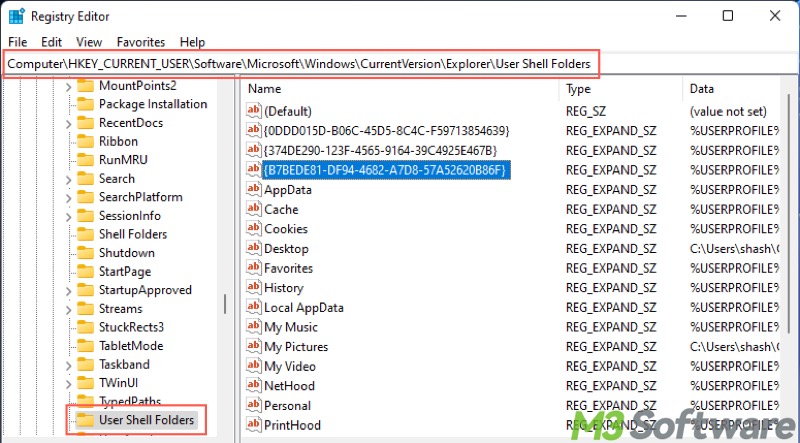Viewport: 800px width, 443px height.
Task: Expand the Streams key
Action: tap(68, 309)
